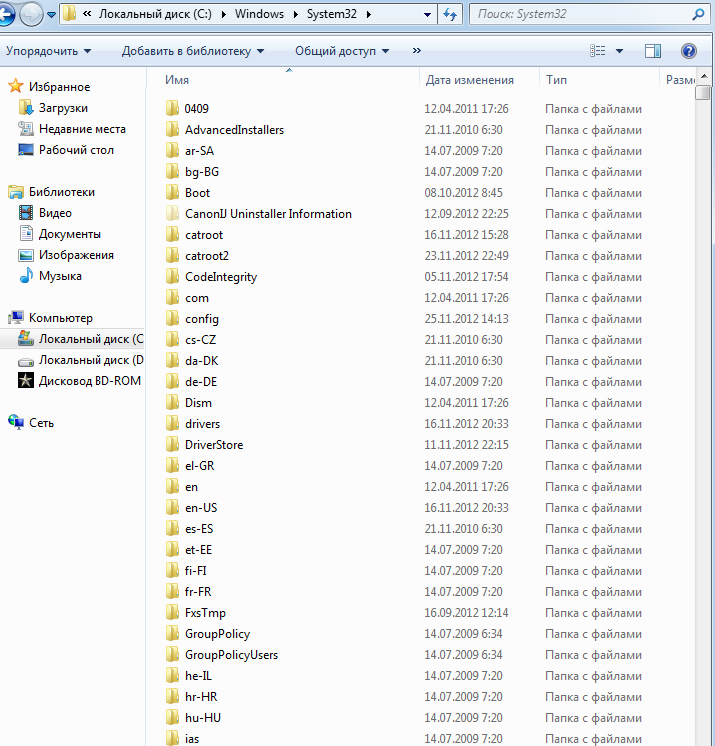Open Загрузки in the favorites pane

[x=63, y=108]
